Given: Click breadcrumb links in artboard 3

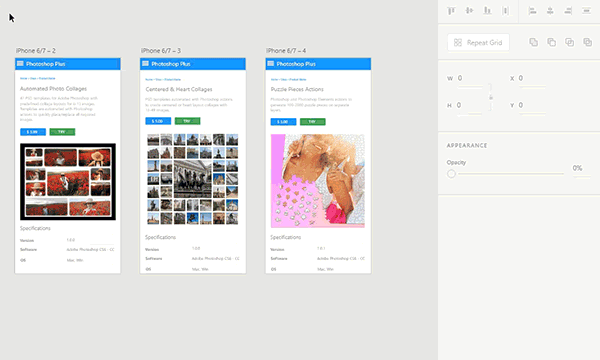Looking at the screenshot, I should pos(163,80).
